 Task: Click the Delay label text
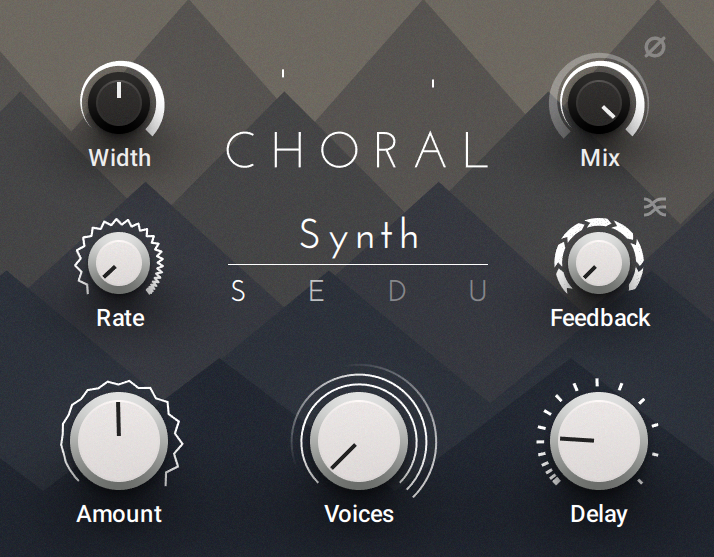click(x=598, y=514)
